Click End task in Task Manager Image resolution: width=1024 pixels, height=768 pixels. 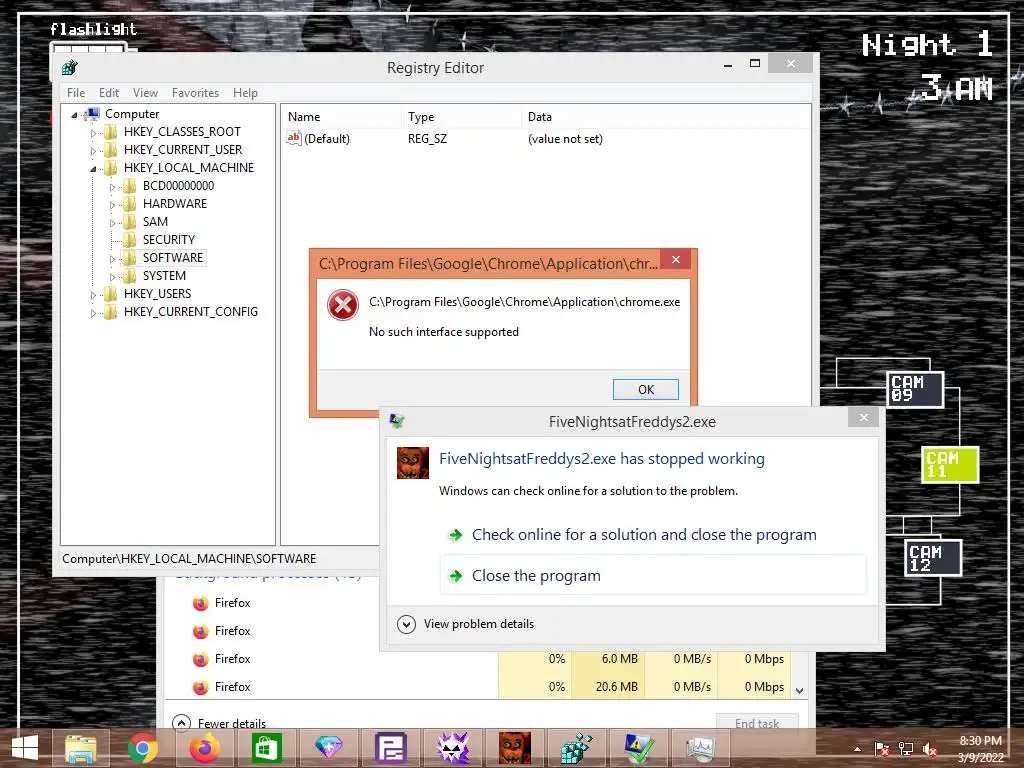click(757, 723)
